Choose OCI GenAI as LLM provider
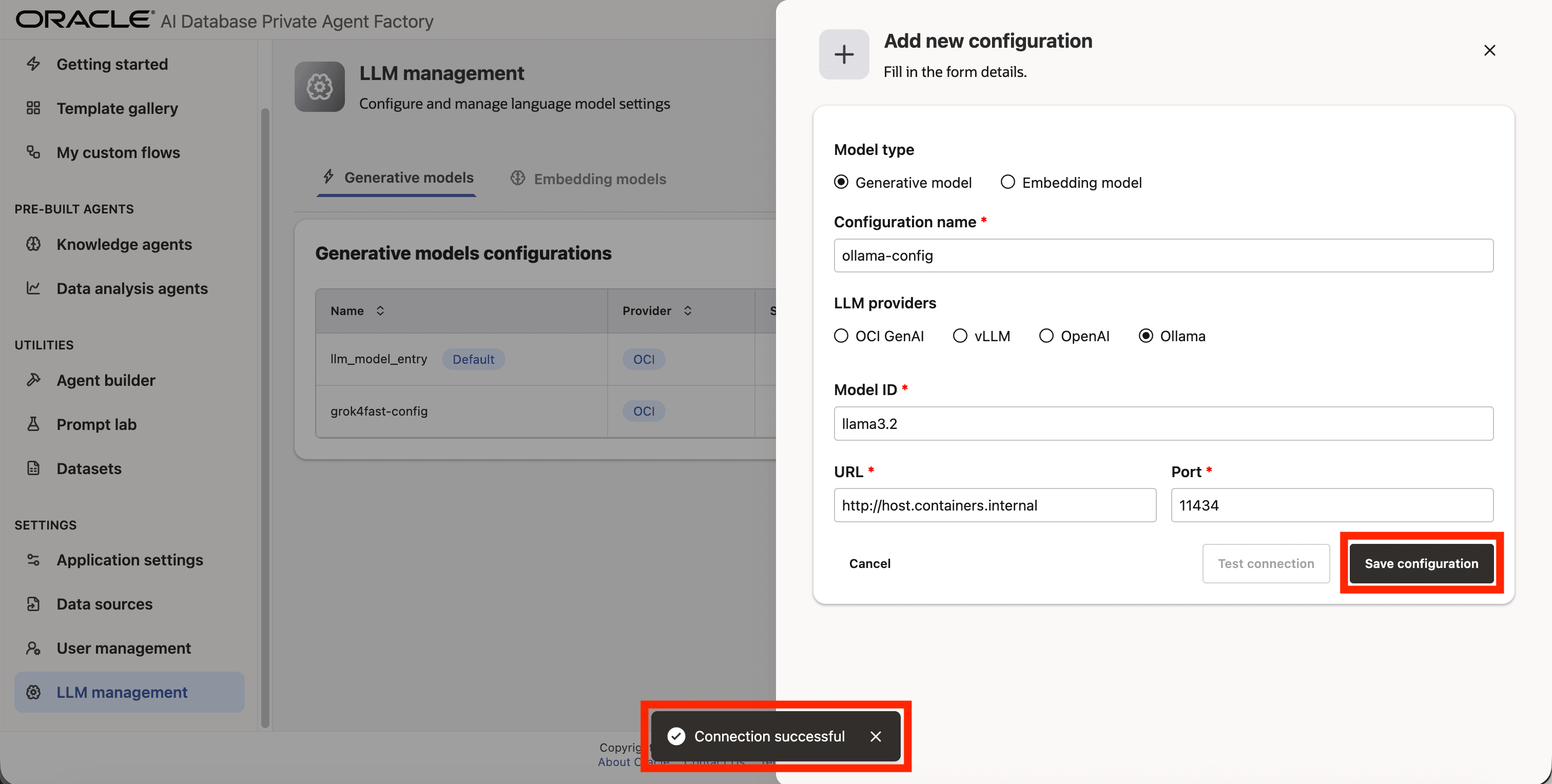The width and height of the screenshot is (1552, 784). coord(841,336)
